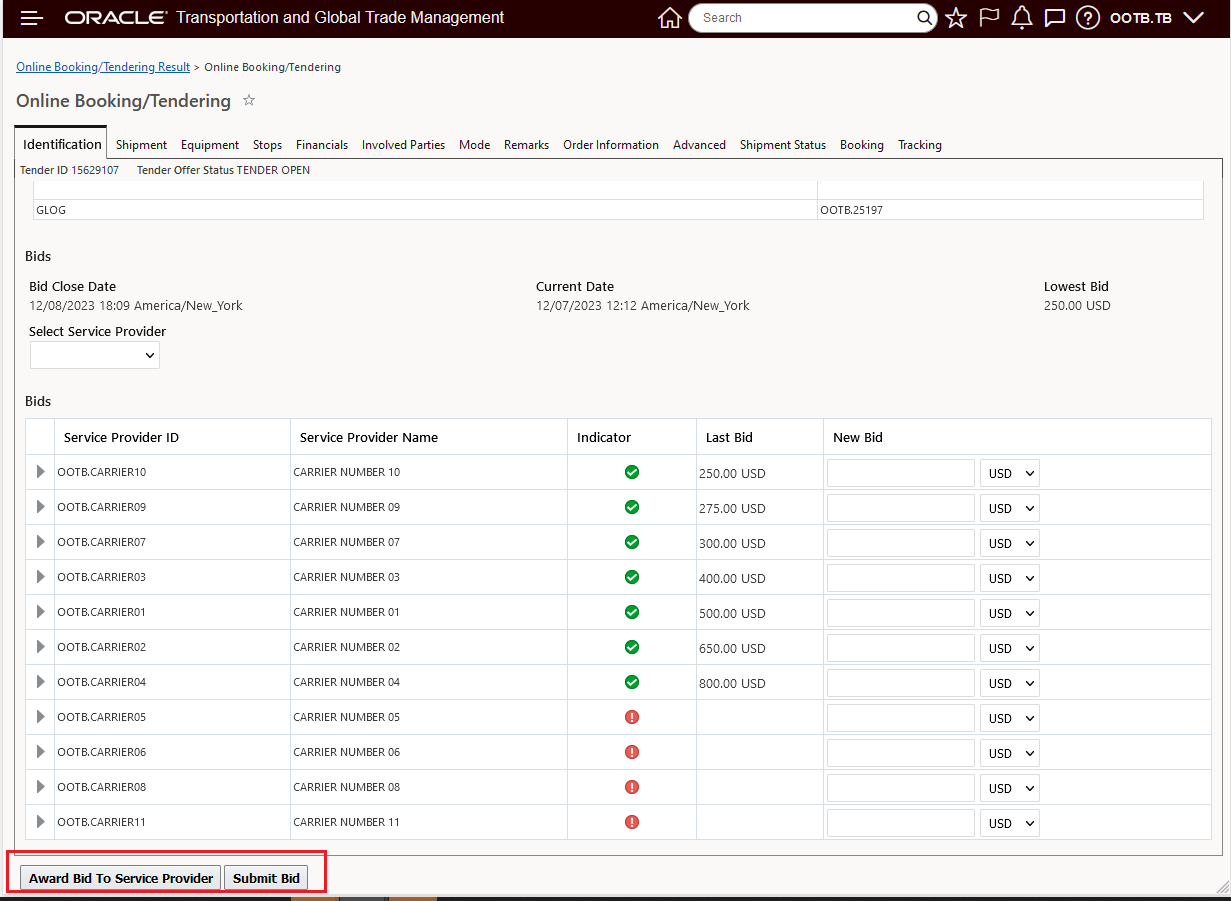Open the OOTB.TB user menu
The height and width of the screenshot is (901, 1231).
(x=1156, y=18)
